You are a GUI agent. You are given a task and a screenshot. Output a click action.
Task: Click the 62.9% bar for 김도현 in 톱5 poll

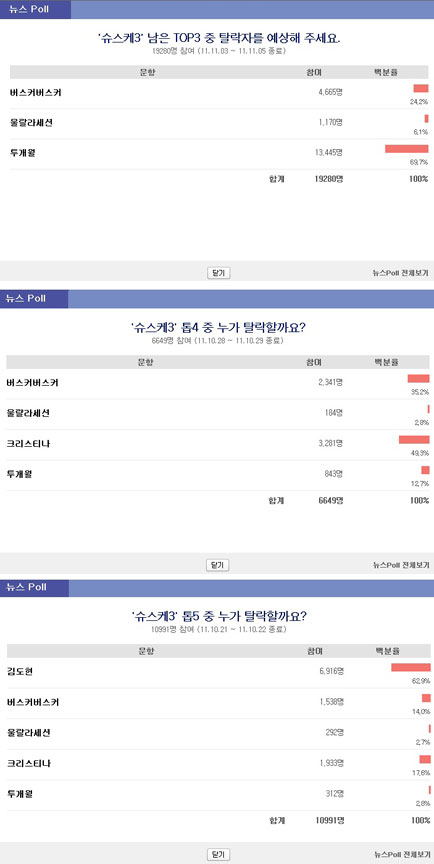tap(411, 667)
